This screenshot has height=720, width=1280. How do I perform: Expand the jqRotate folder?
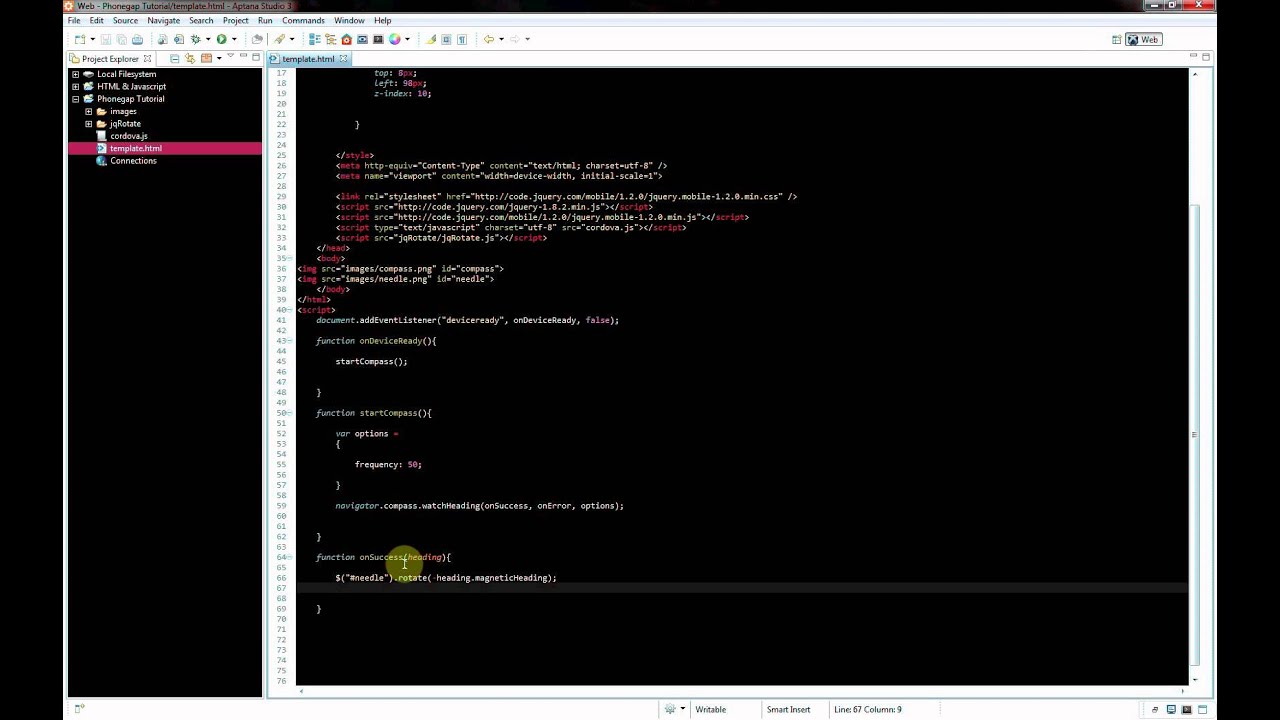tap(88, 124)
